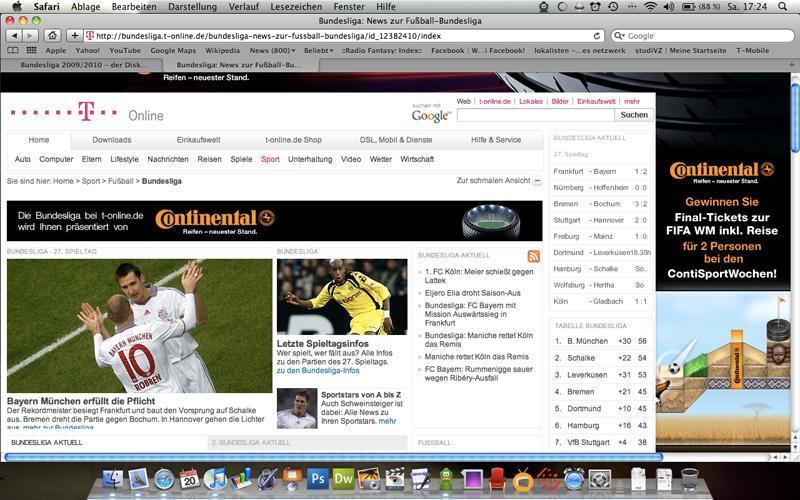Select the Downloads navigation tab

[x=112, y=140]
